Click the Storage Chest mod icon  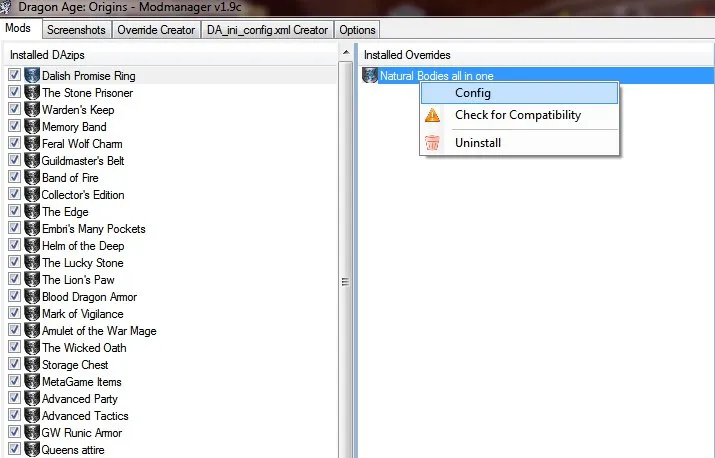click(32, 364)
